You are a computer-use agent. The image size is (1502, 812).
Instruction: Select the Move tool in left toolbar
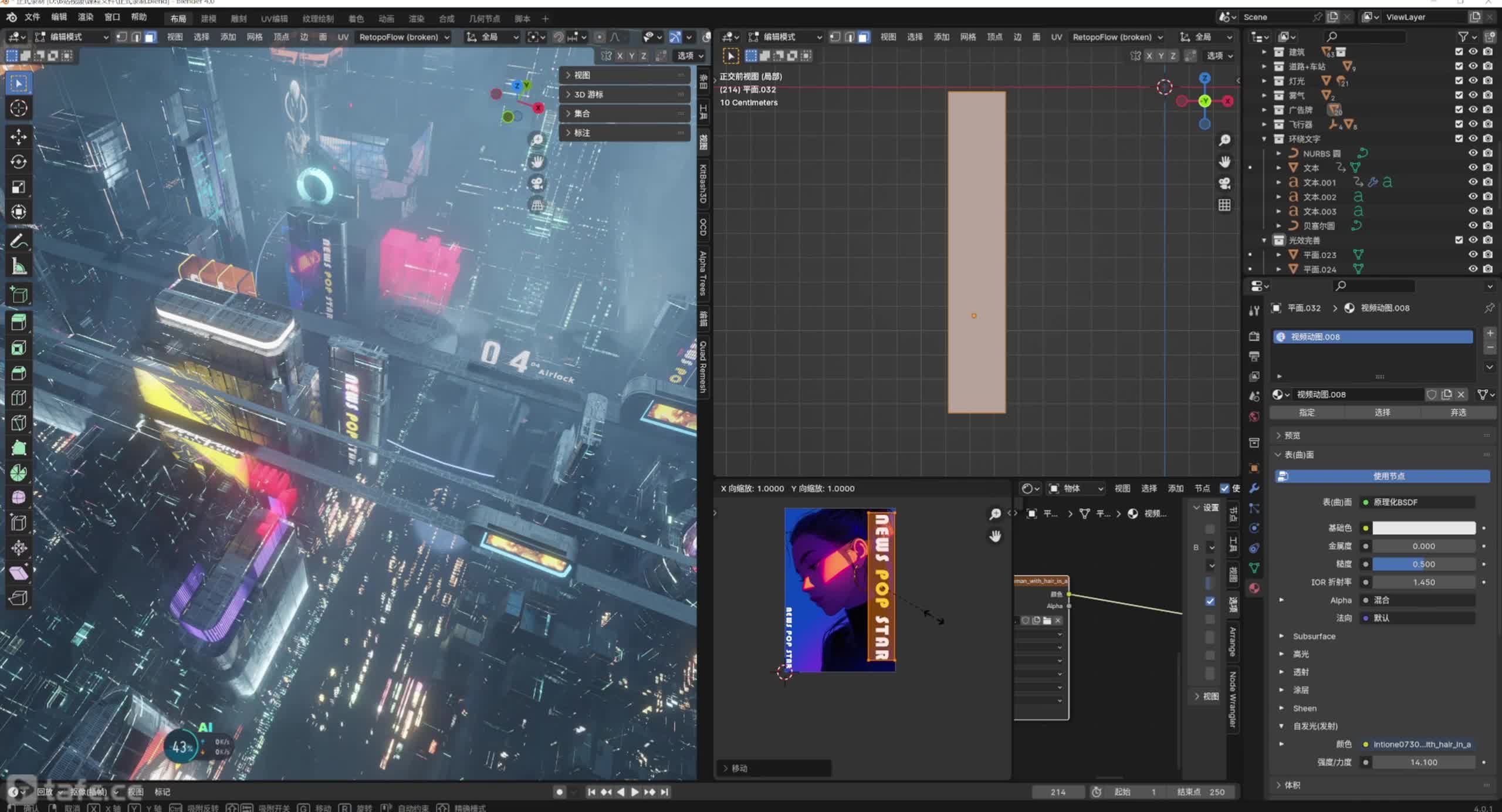click(x=19, y=137)
